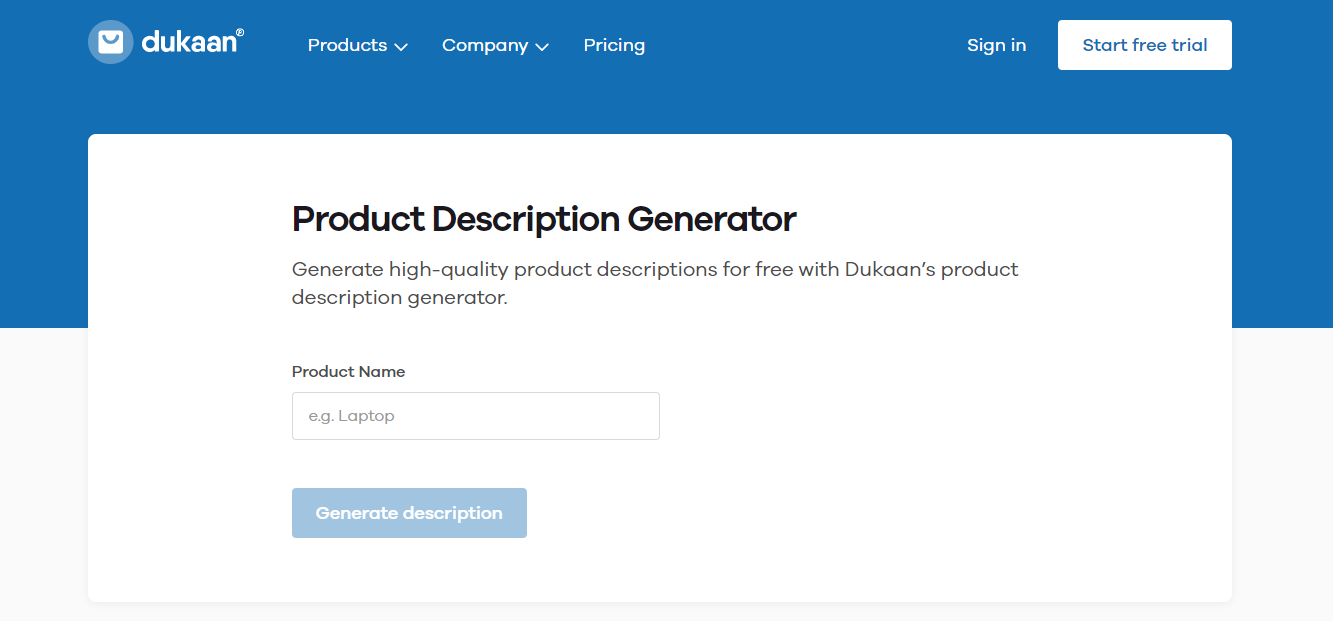Click the "e.g. Laptop" placeholder text
1333x621 pixels.
pos(352,416)
